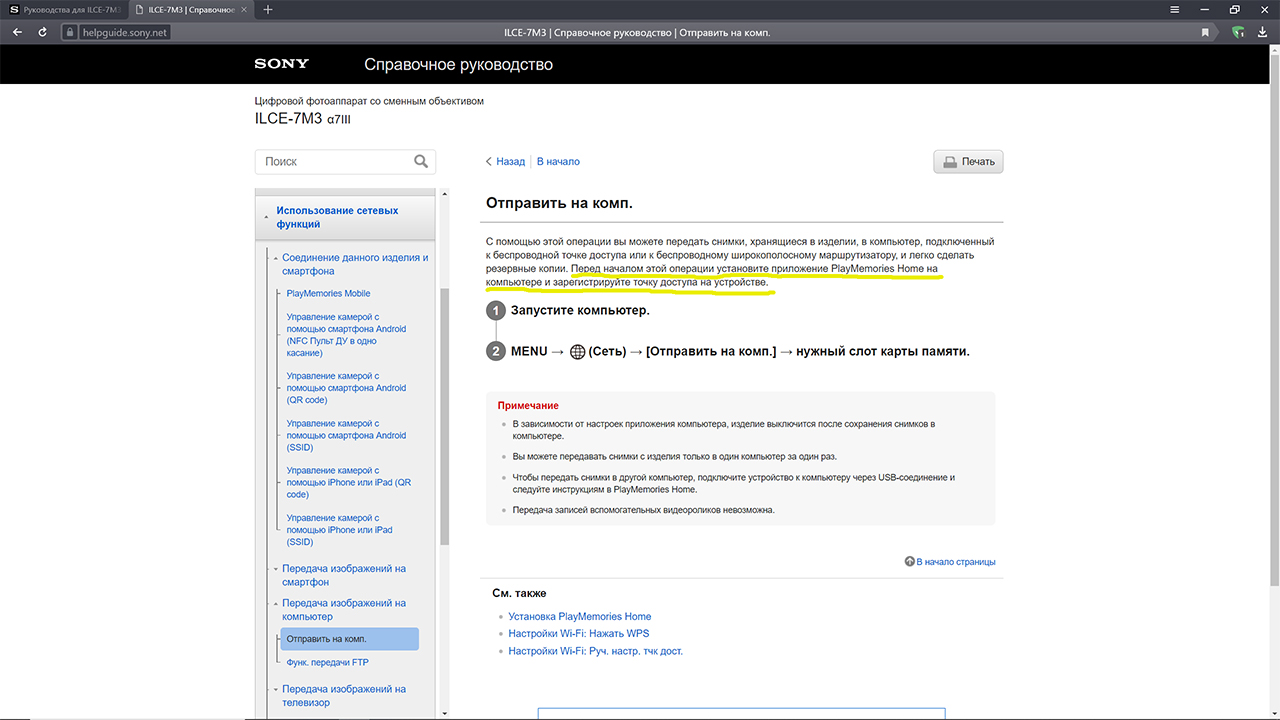1280x720 pixels.
Task: Open a new tab with plus icon
Action: (x=267, y=9)
